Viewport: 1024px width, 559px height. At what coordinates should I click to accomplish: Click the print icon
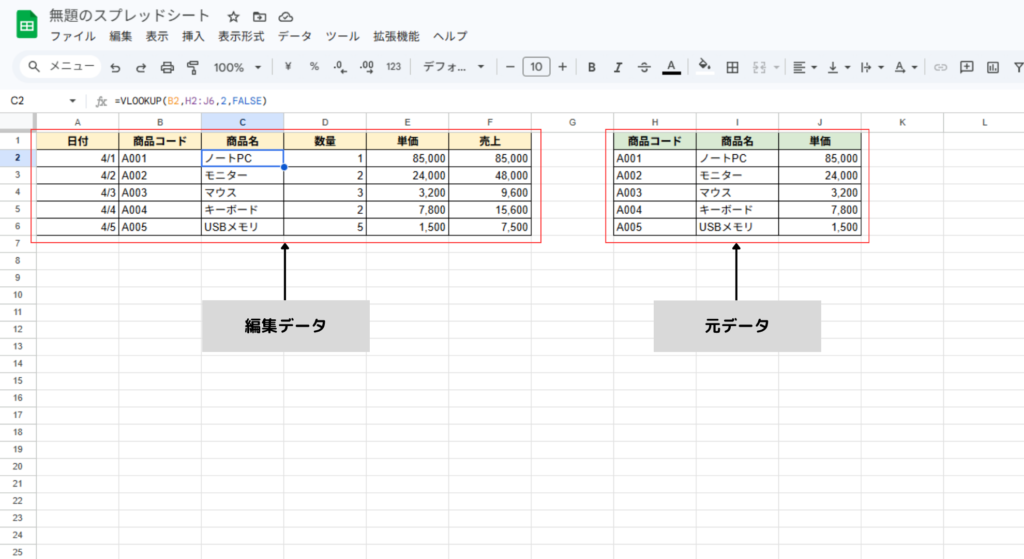[x=167, y=67]
